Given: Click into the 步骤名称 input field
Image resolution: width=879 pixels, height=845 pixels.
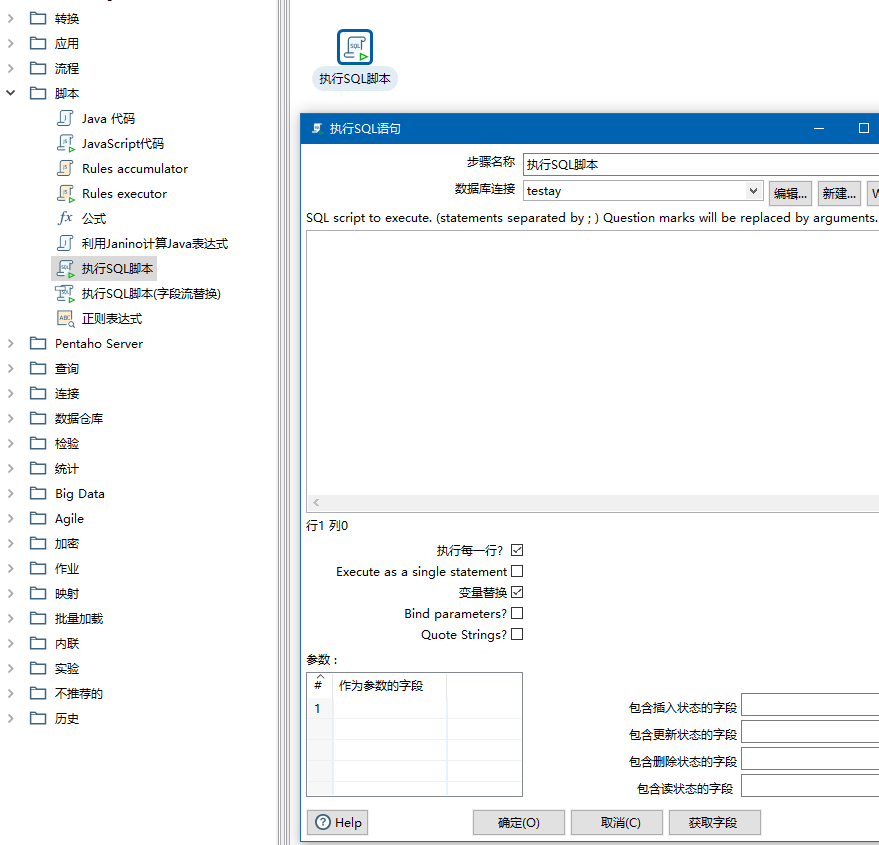Looking at the screenshot, I should tap(701, 164).
